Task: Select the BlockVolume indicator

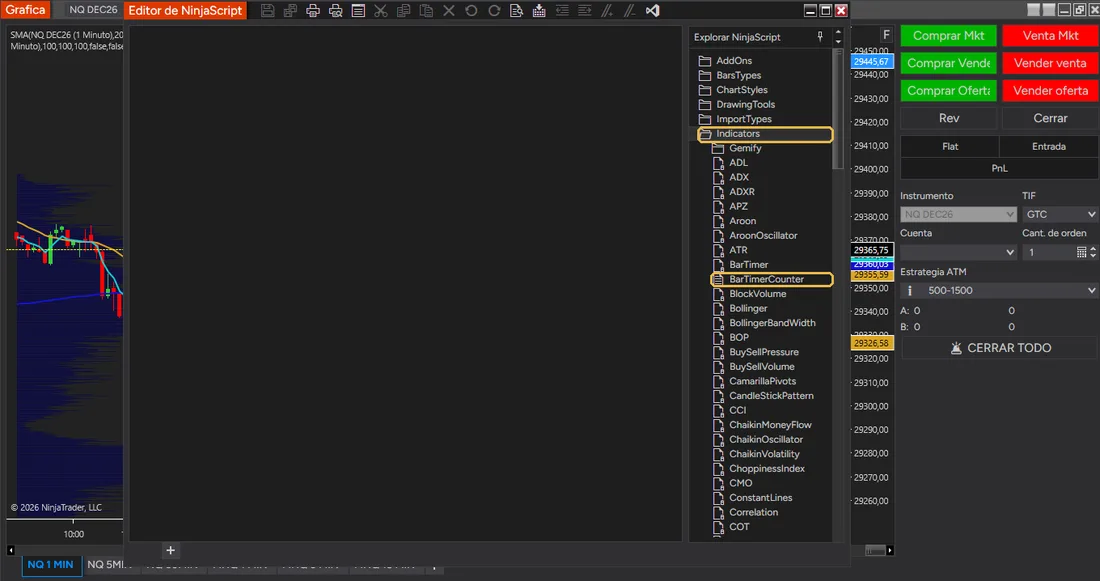Action: [758, 294]
